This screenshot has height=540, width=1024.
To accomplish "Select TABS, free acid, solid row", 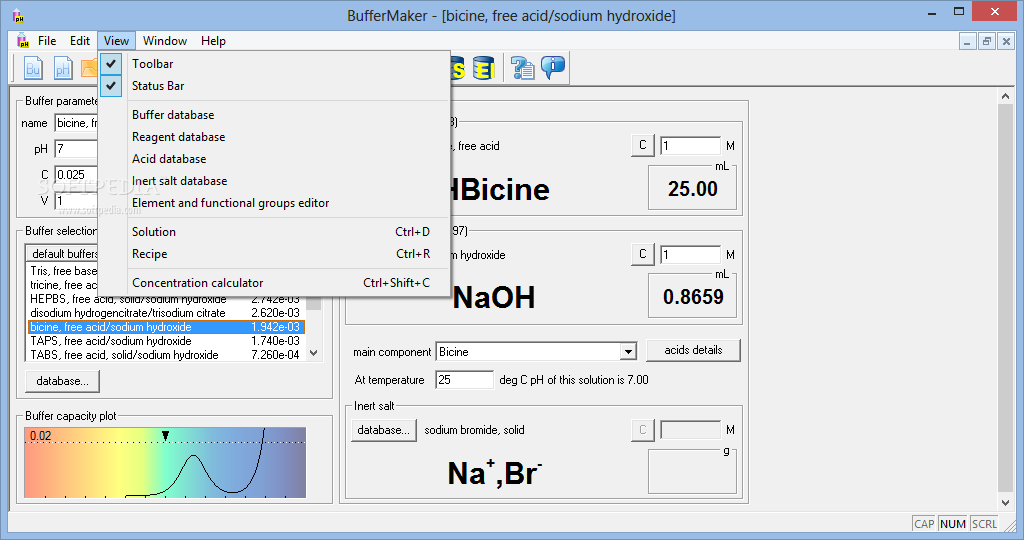I will click(x=166, y=355).
